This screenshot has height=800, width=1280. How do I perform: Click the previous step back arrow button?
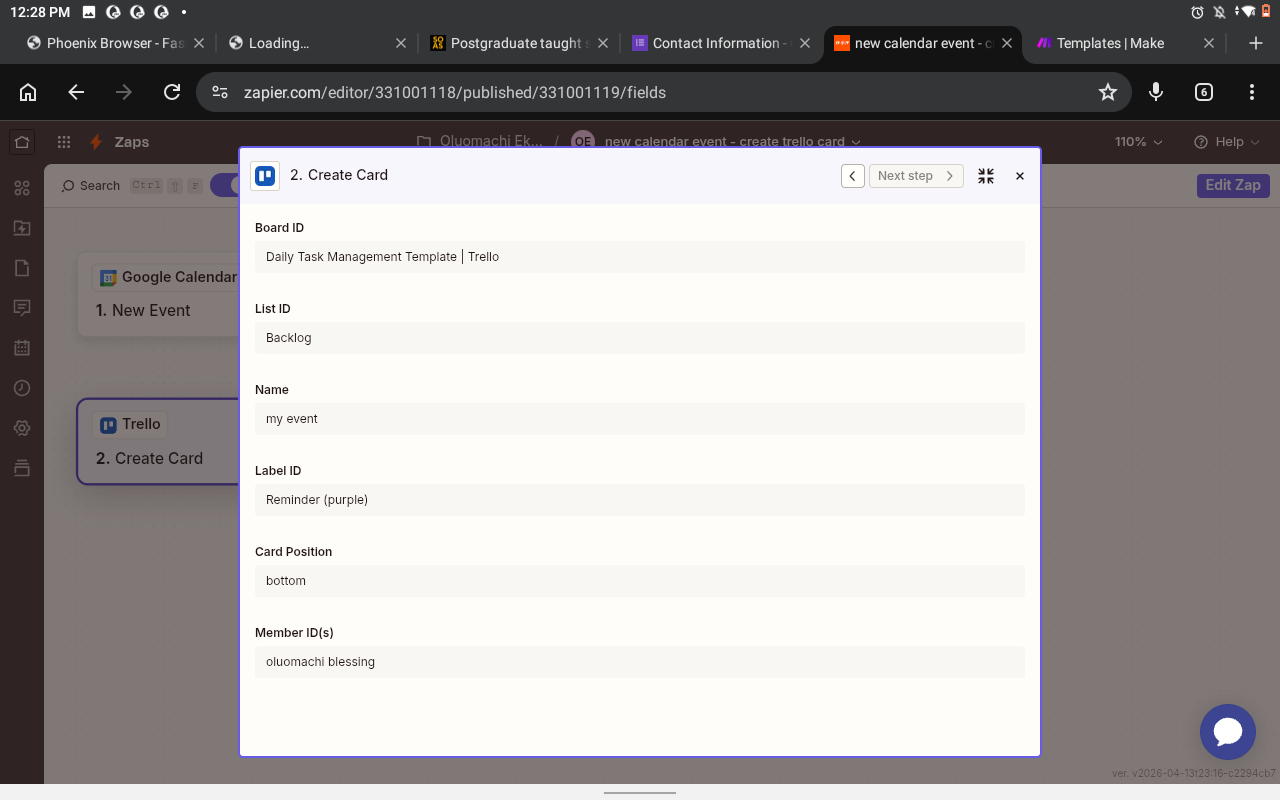click(x=852, y=175)
